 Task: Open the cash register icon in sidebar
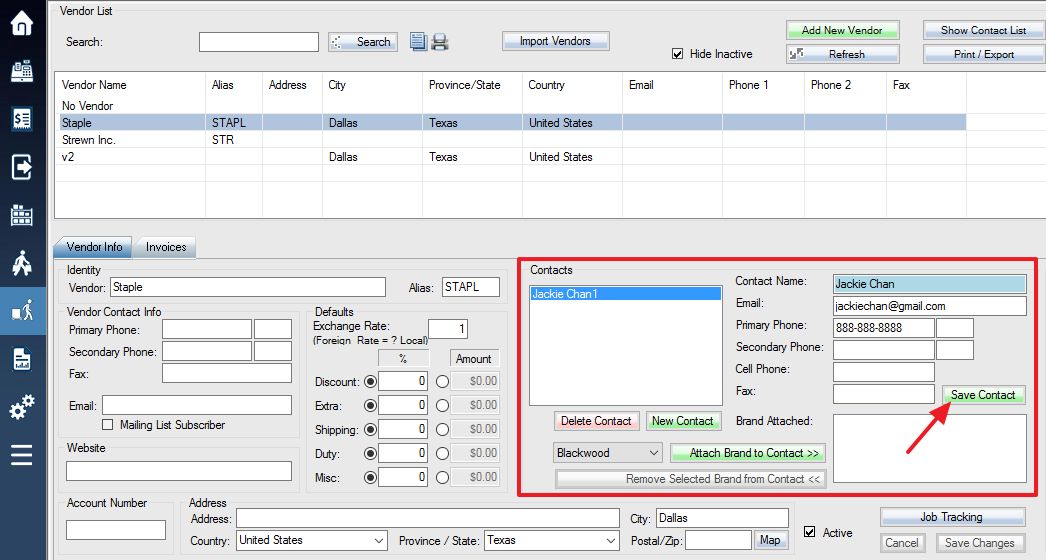coord(22,71)
